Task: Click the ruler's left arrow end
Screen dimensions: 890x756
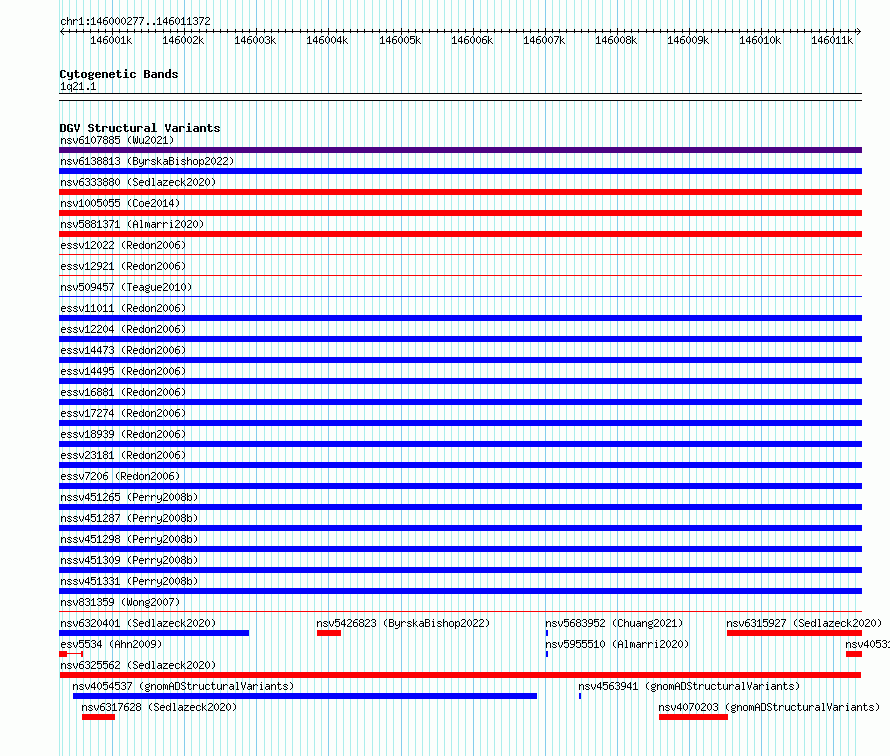Action: pos(62,32)
